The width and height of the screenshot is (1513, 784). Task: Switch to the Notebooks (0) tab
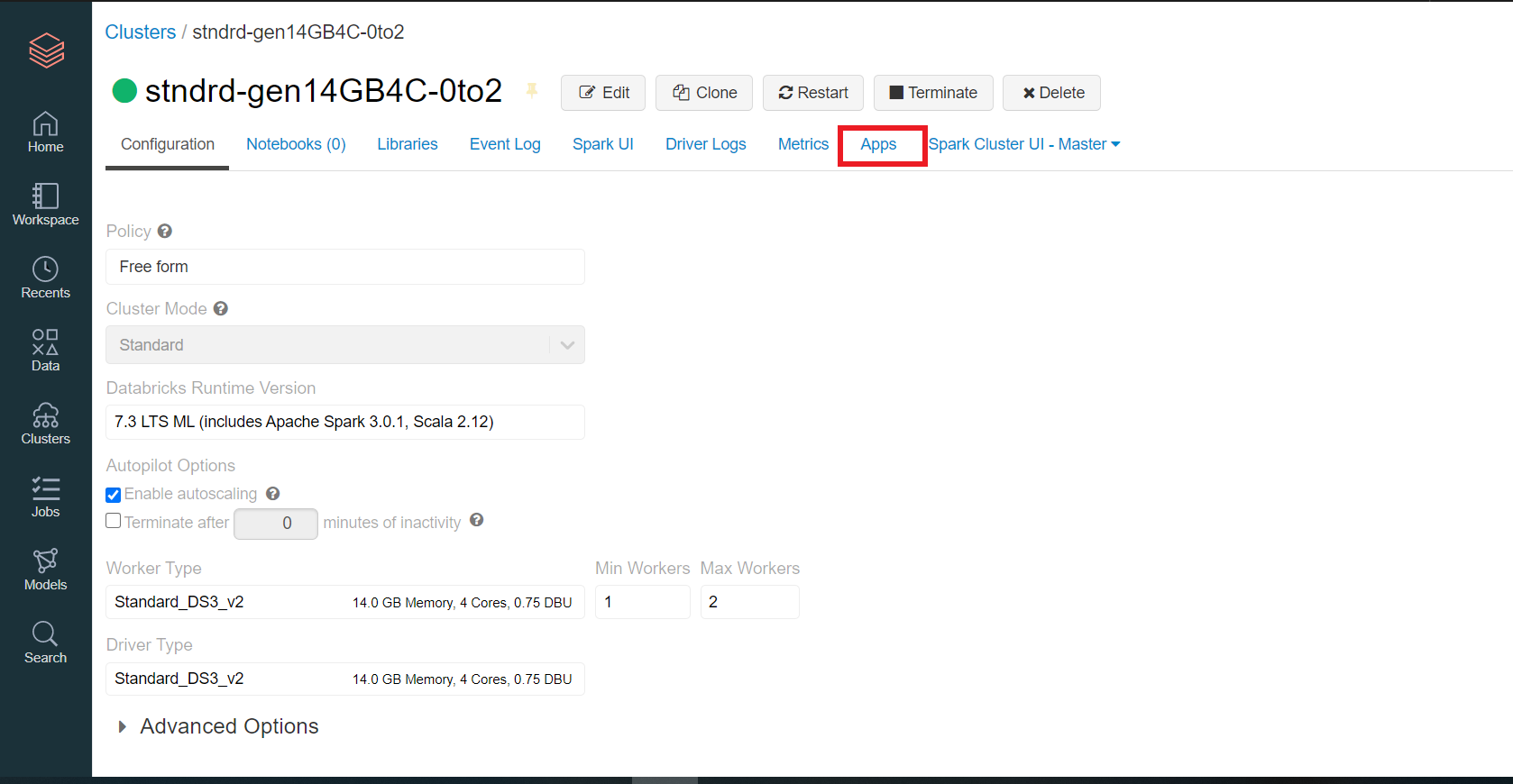pyautogui.click(x=296, y=144)
